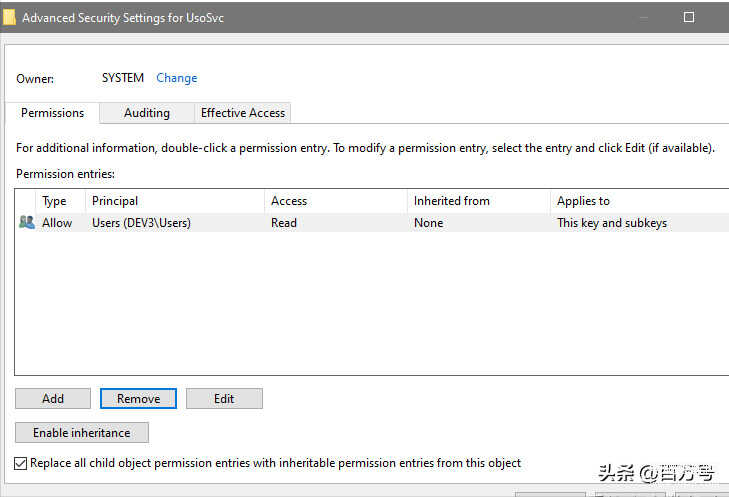Click the Principal column header
Image resolution: width=729 pixels, height=497 pixels.
point(115,201)
